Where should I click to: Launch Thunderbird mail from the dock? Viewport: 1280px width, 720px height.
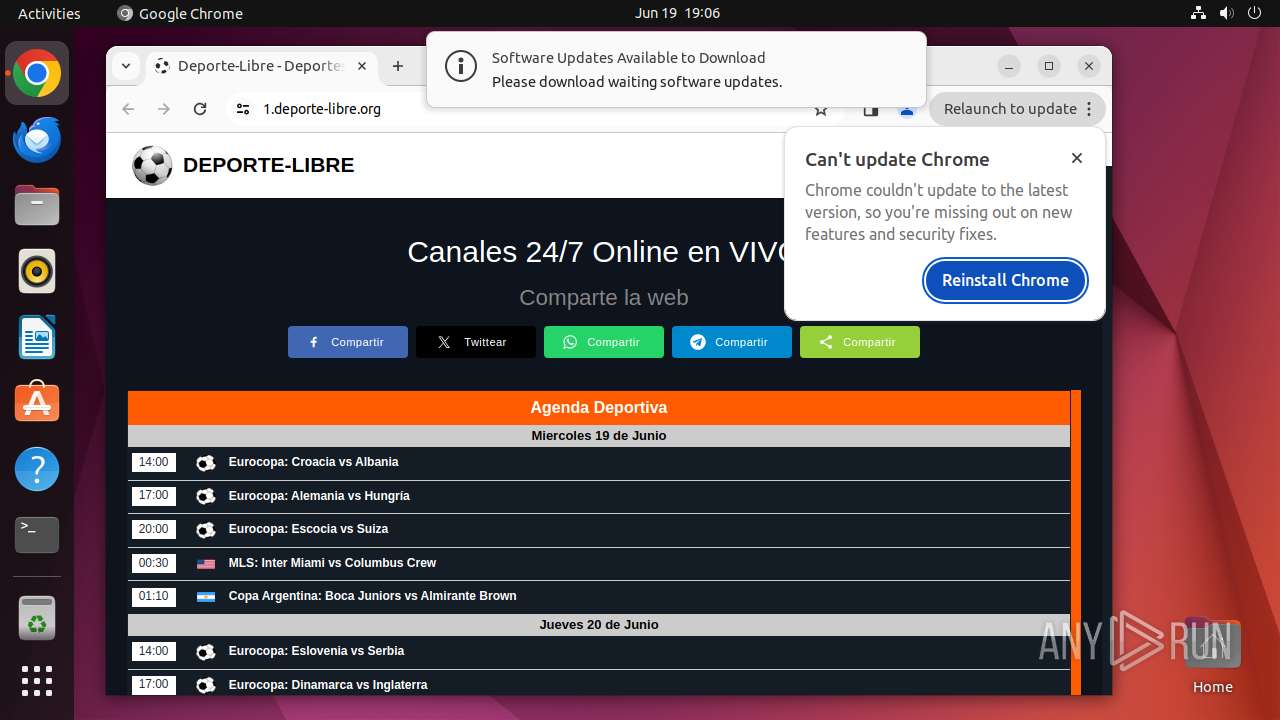coord(37,139)
